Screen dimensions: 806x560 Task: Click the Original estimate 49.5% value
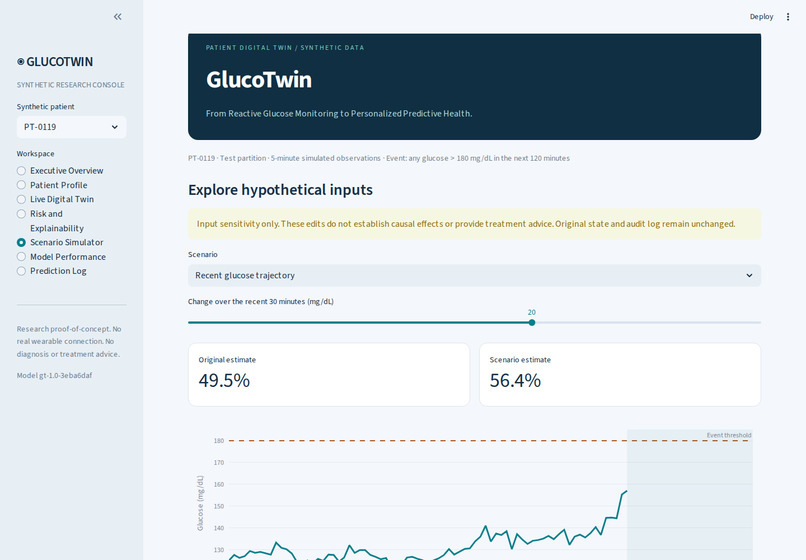(224, 381)
